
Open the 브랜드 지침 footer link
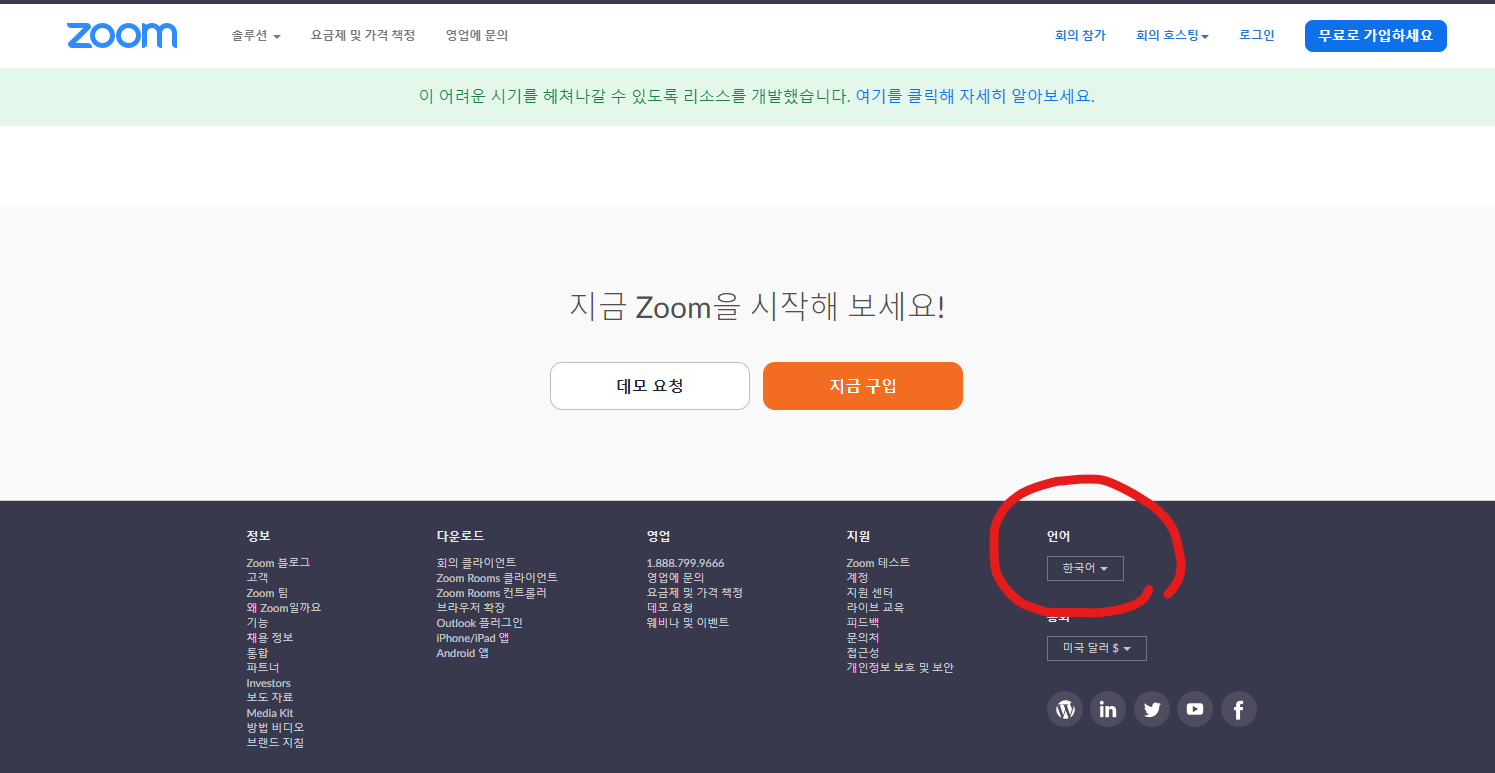coord(275,743)
